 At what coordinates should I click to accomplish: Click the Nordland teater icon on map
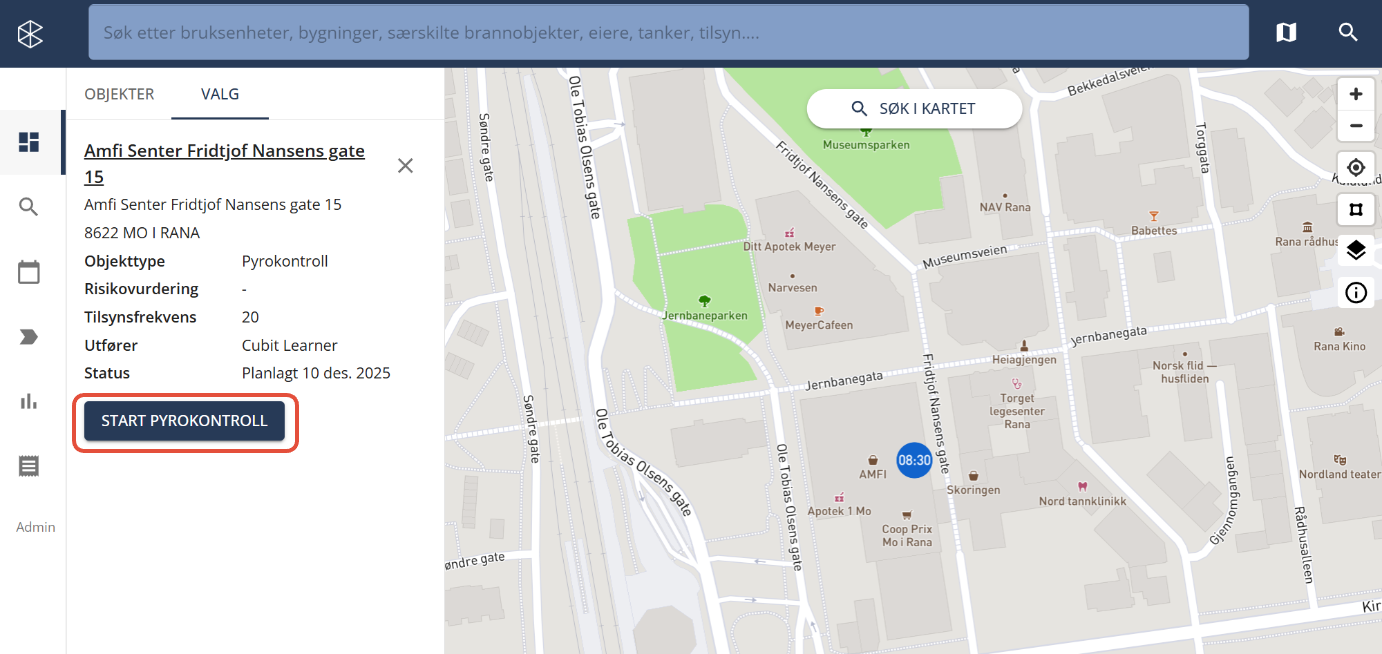point(1339,460)
